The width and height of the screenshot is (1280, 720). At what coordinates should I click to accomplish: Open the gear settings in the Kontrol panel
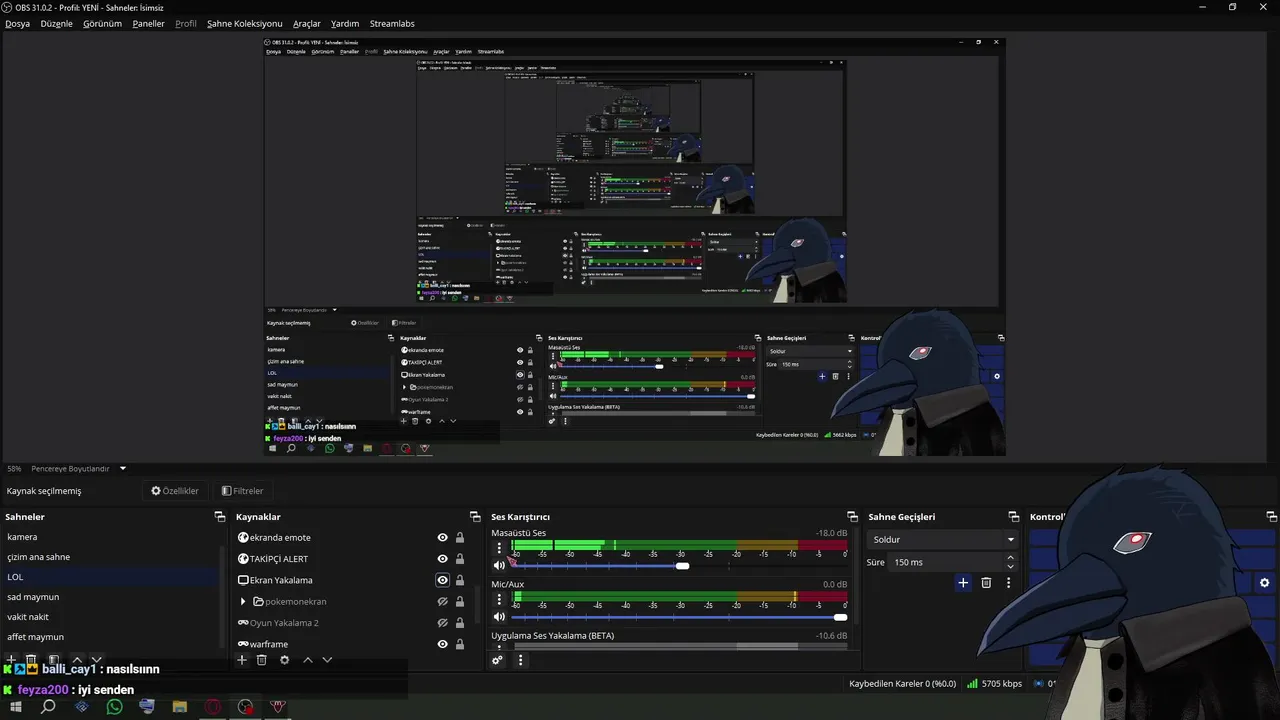point(1264,583)
